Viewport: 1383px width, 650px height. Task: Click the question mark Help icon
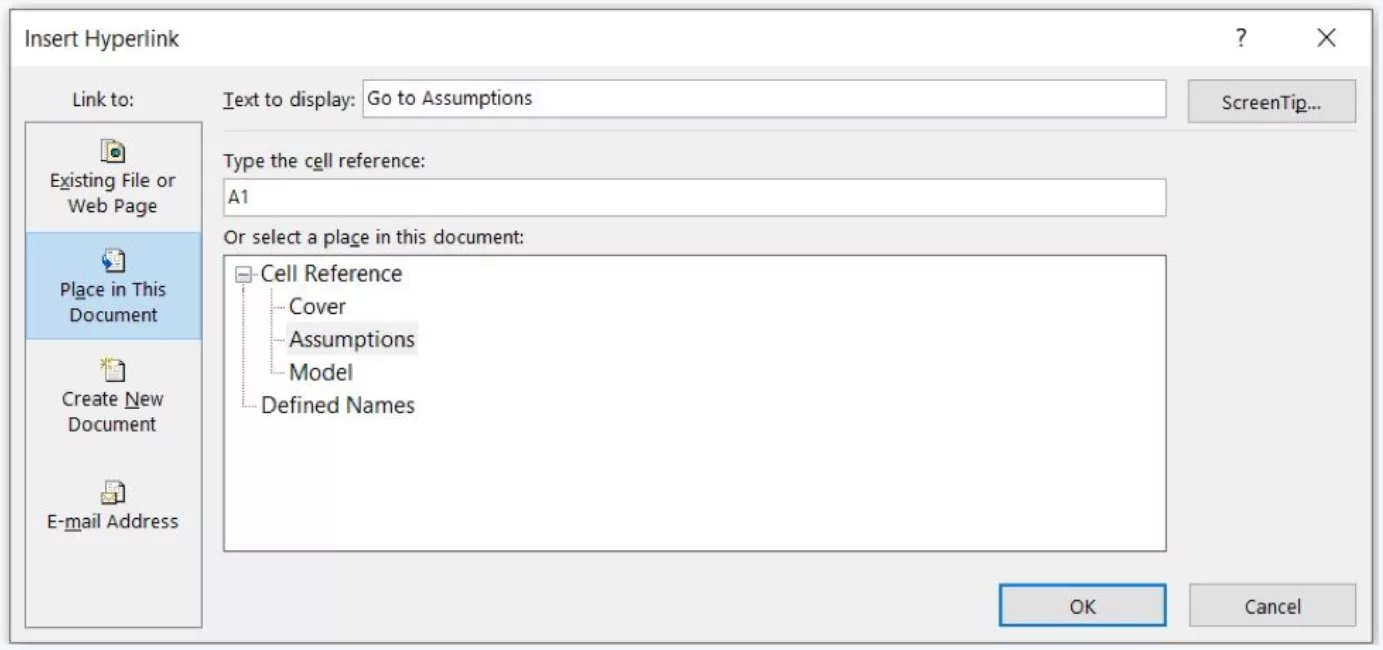point(1241,39)
